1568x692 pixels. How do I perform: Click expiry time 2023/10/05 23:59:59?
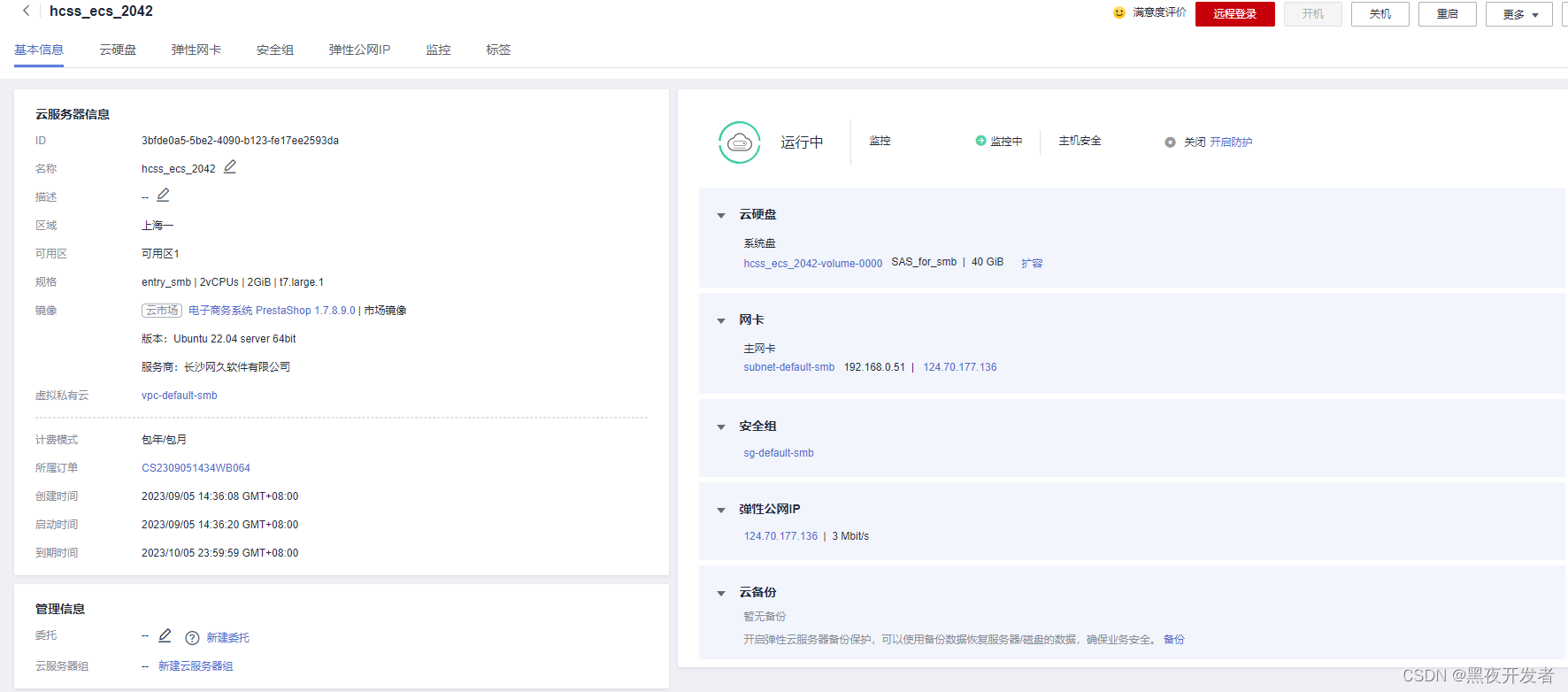(x=219, y=553)
